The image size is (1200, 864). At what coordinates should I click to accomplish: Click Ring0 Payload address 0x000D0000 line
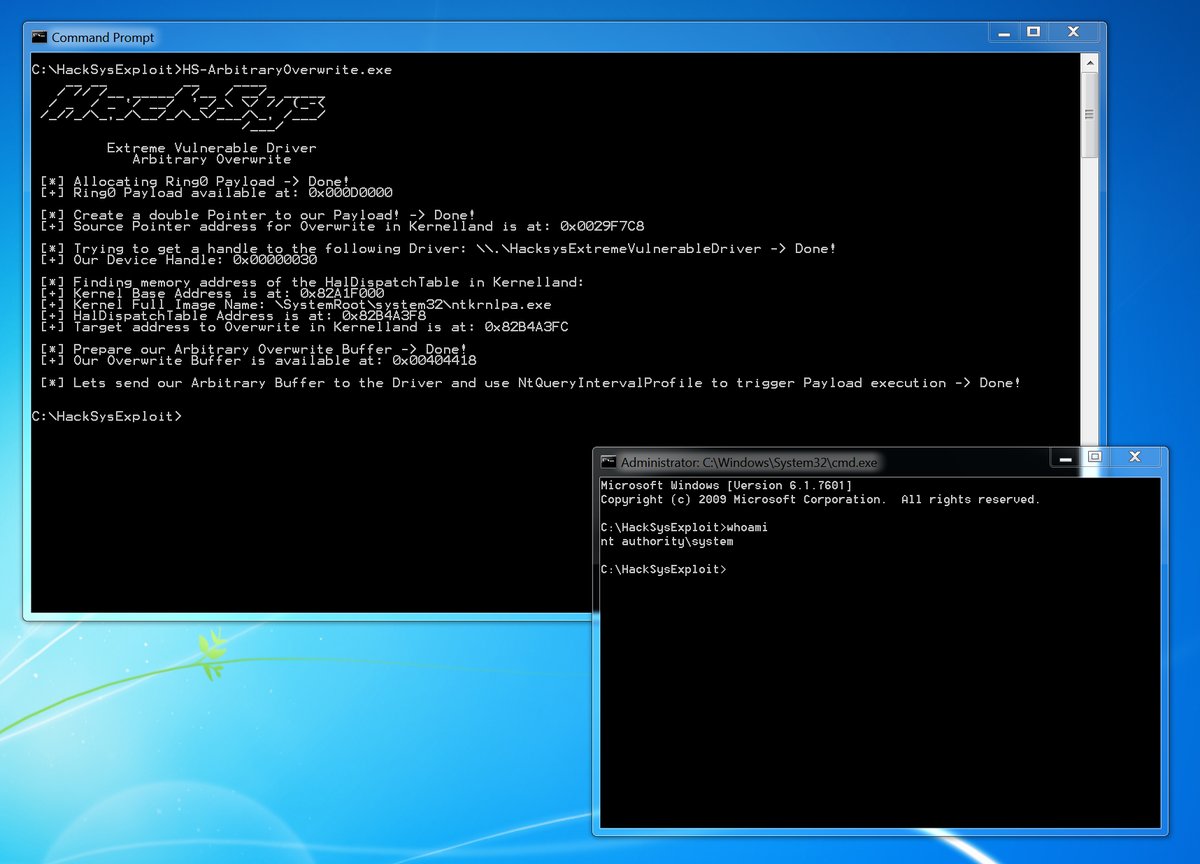point(216,193)
